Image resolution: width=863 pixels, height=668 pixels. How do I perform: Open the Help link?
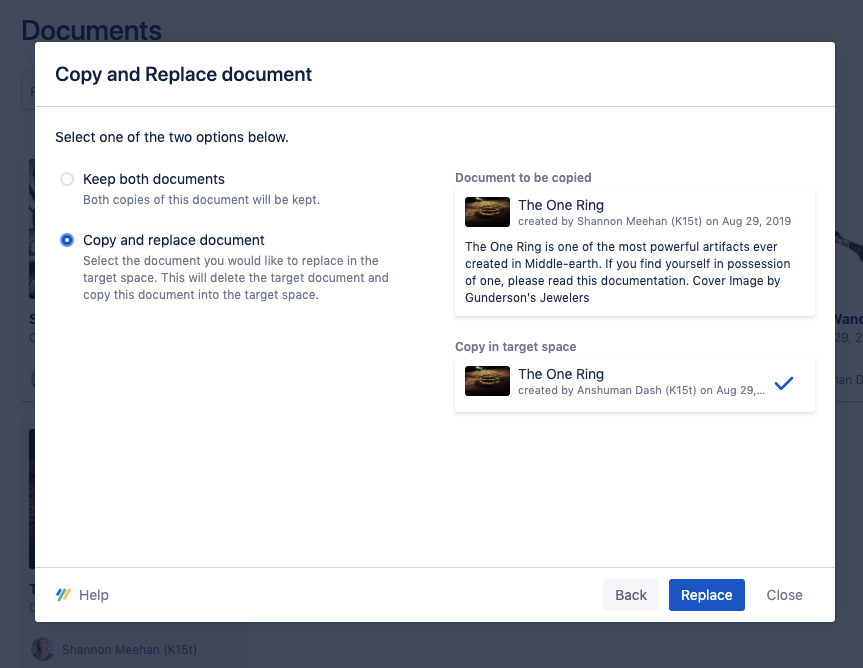93,595
